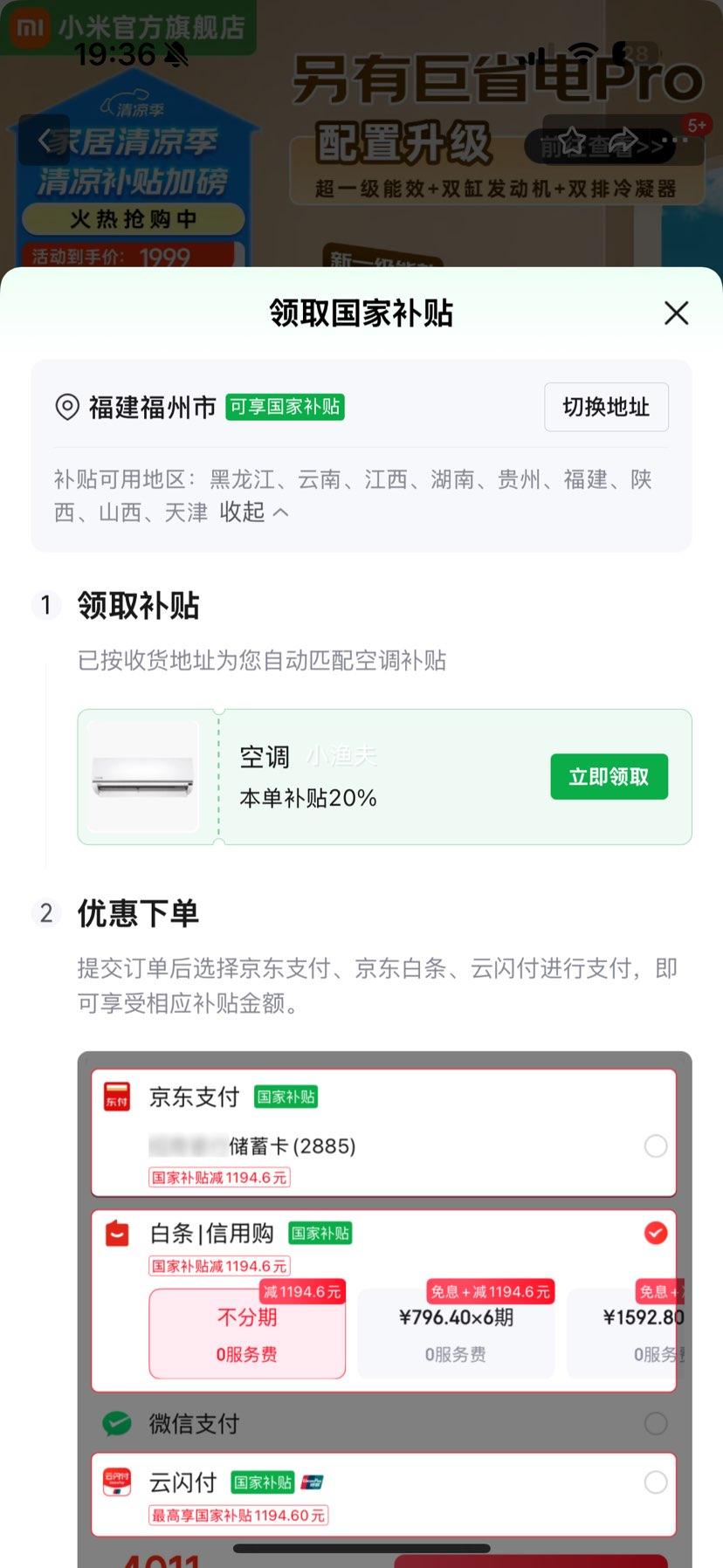
Task: Click the 云闪付 logo icon
Action: click(x=117, y=1482)
